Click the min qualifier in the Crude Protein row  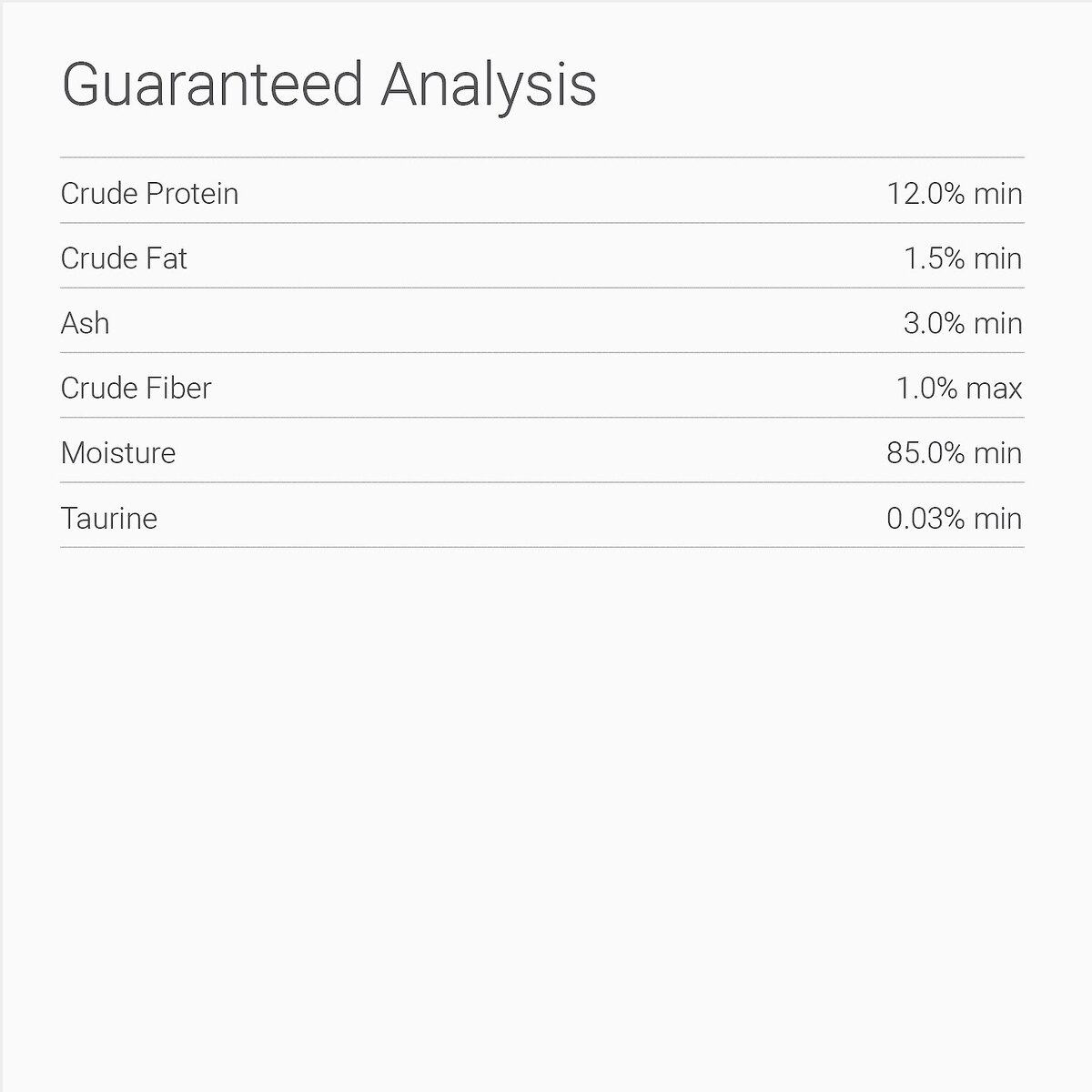(998, 194)
